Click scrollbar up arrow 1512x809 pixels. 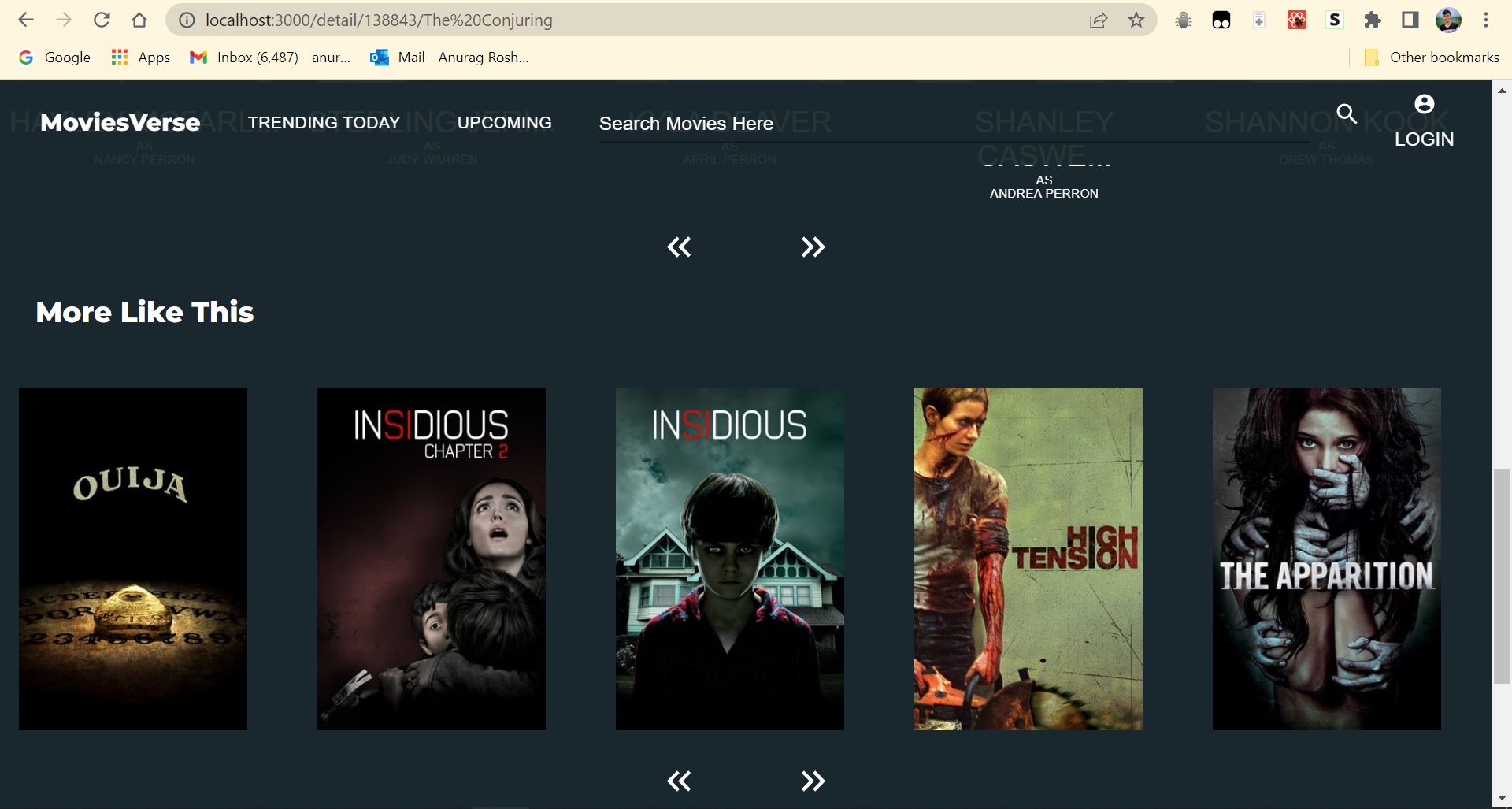(1502, 90)
